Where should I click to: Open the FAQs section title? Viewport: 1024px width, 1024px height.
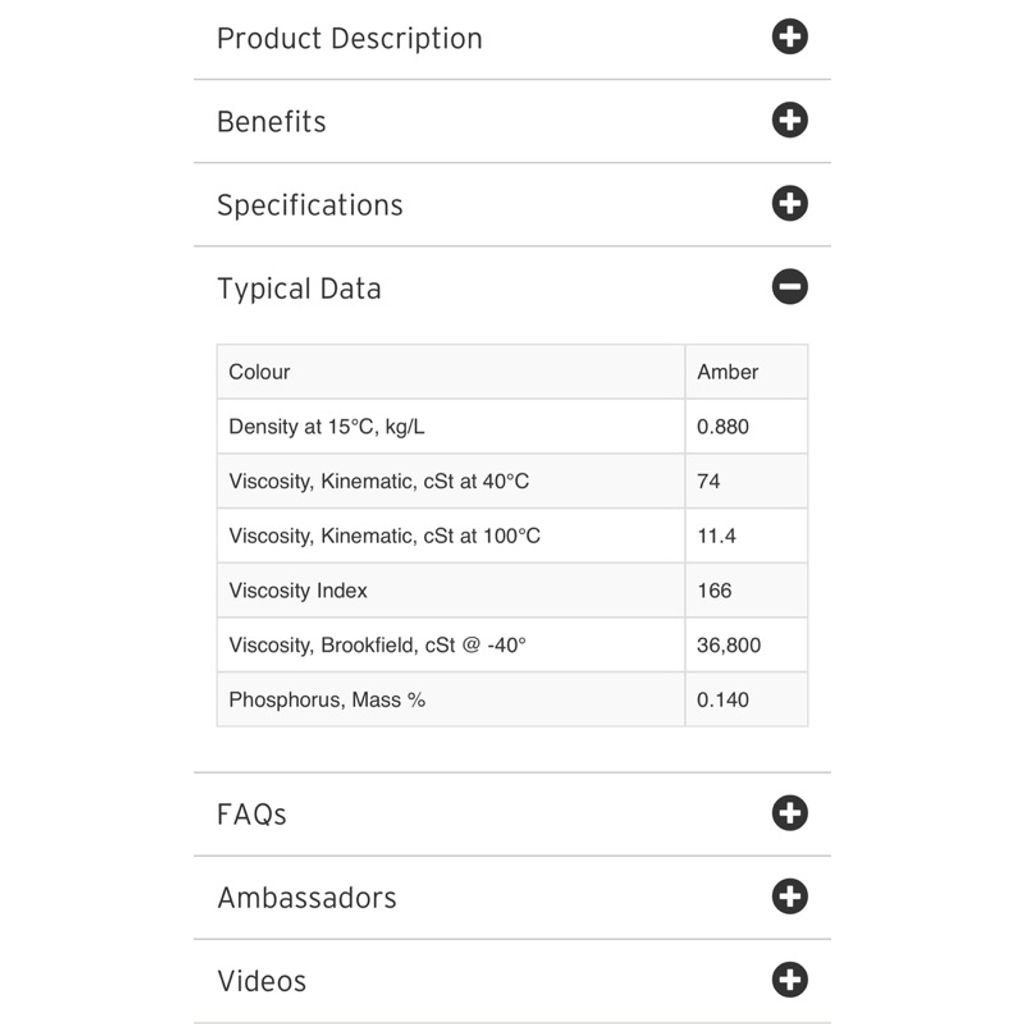(x=251, y=814)
